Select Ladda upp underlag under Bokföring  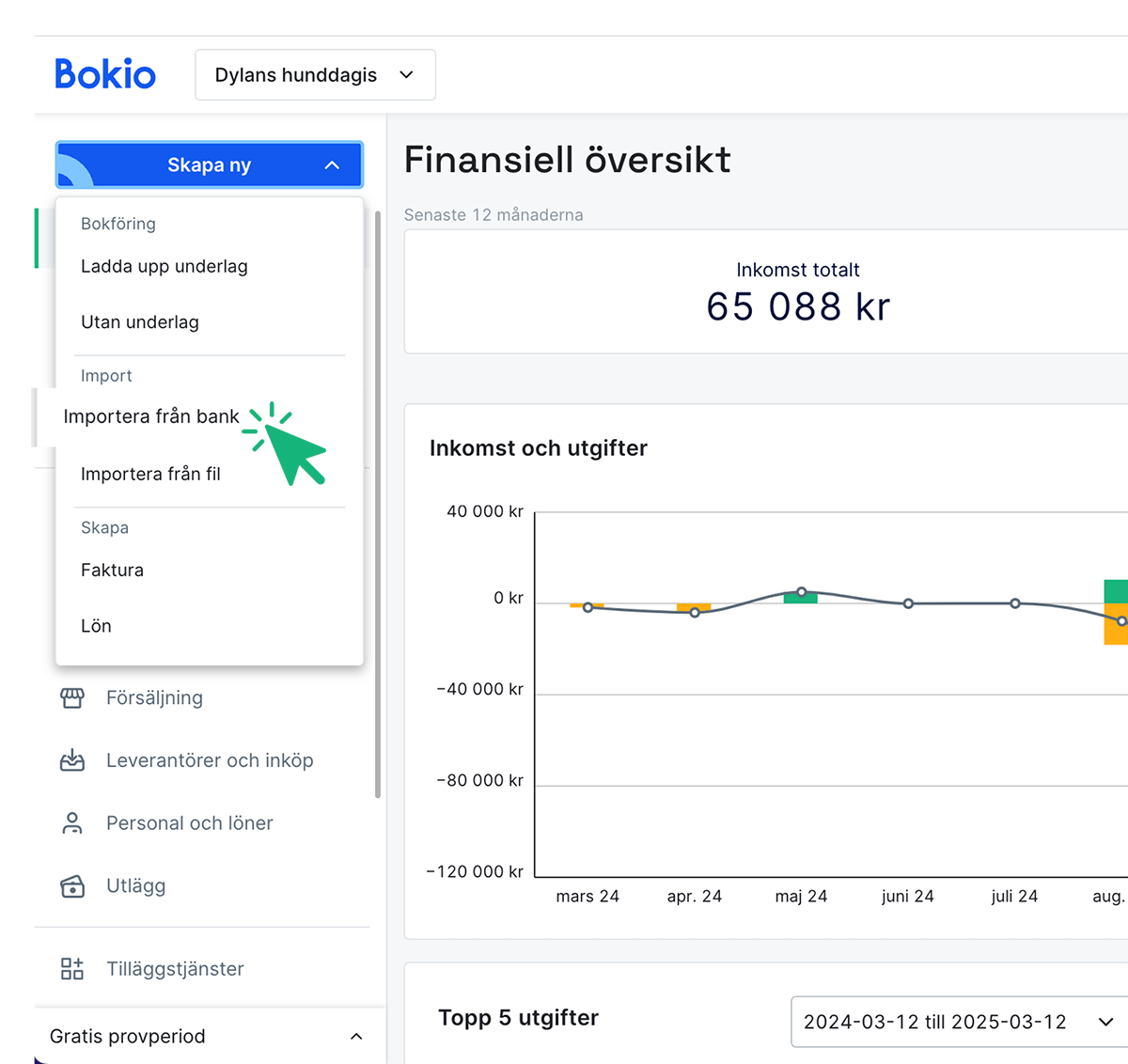click(x=164, y=266)
